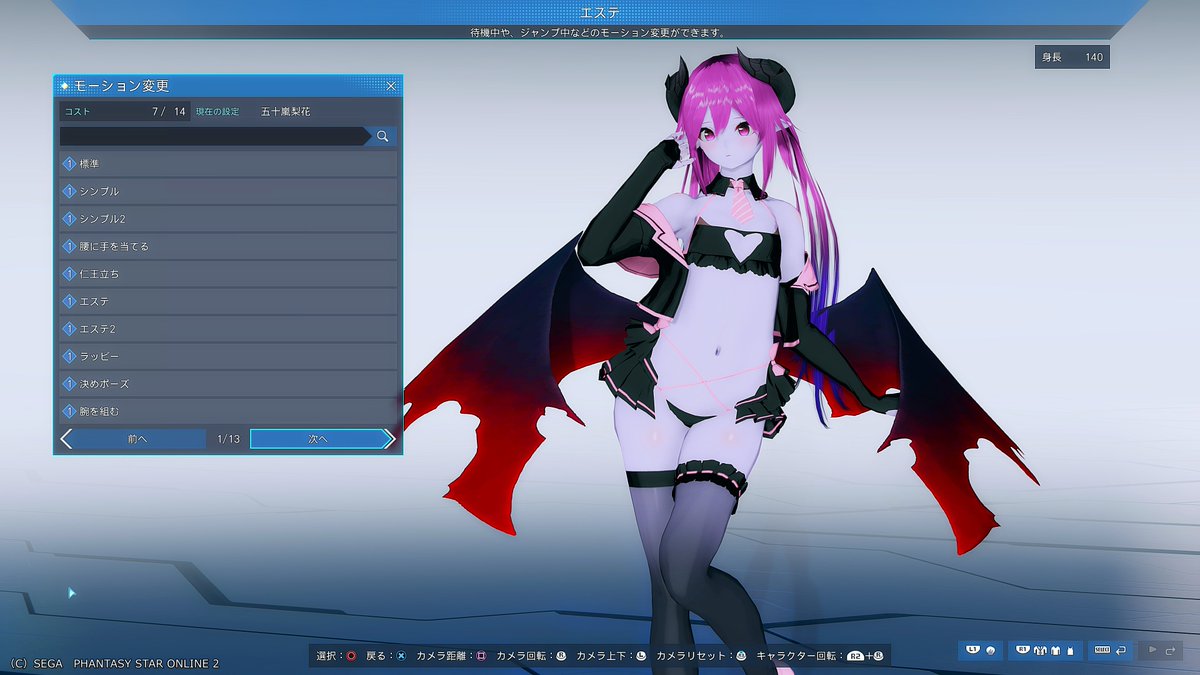Click the red circle 選択 button icon

point(350,656)
